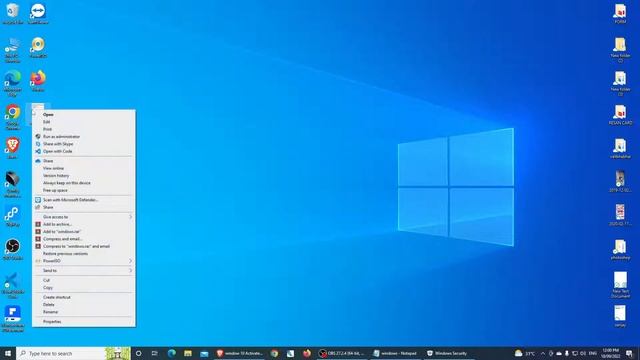Open File Explorer from taskbar
The width and height of the screenshot is (640, 360).
coord(188,353)
